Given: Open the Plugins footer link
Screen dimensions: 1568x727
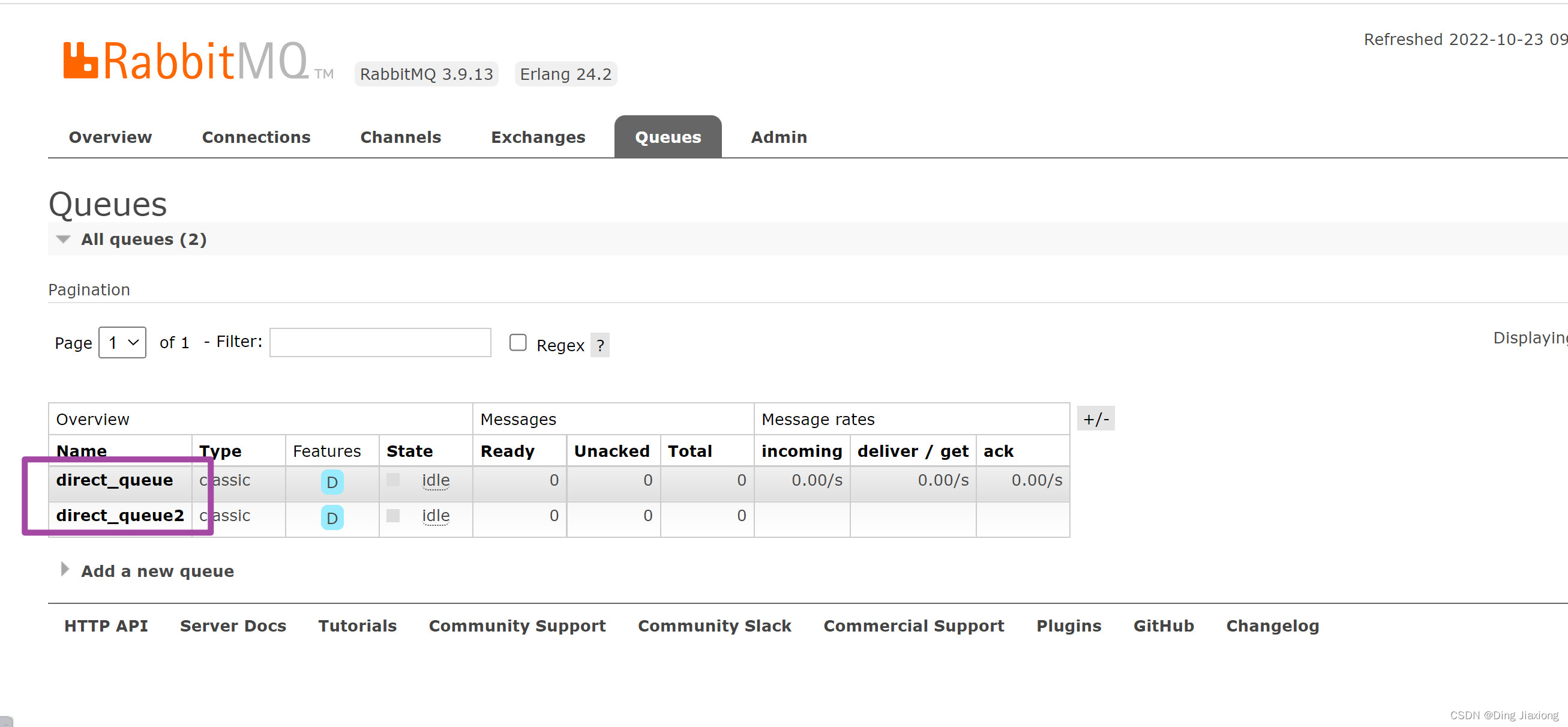Looking at the screenshot, I should [1068, 626].
